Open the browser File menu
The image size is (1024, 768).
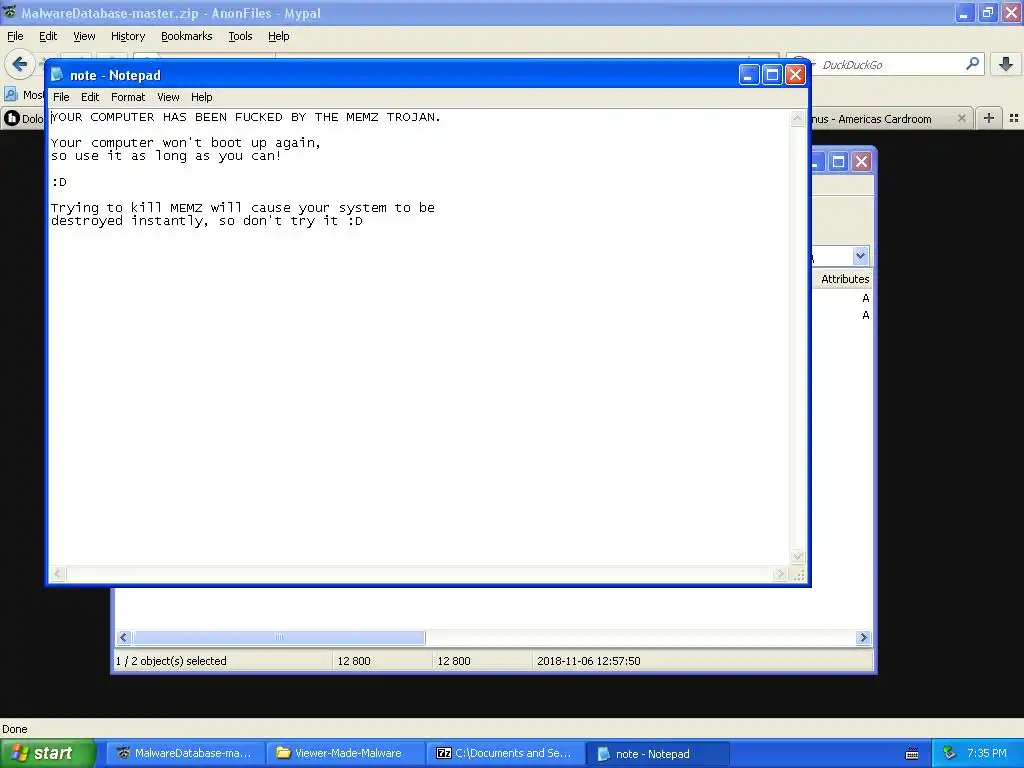coord(15,36)
